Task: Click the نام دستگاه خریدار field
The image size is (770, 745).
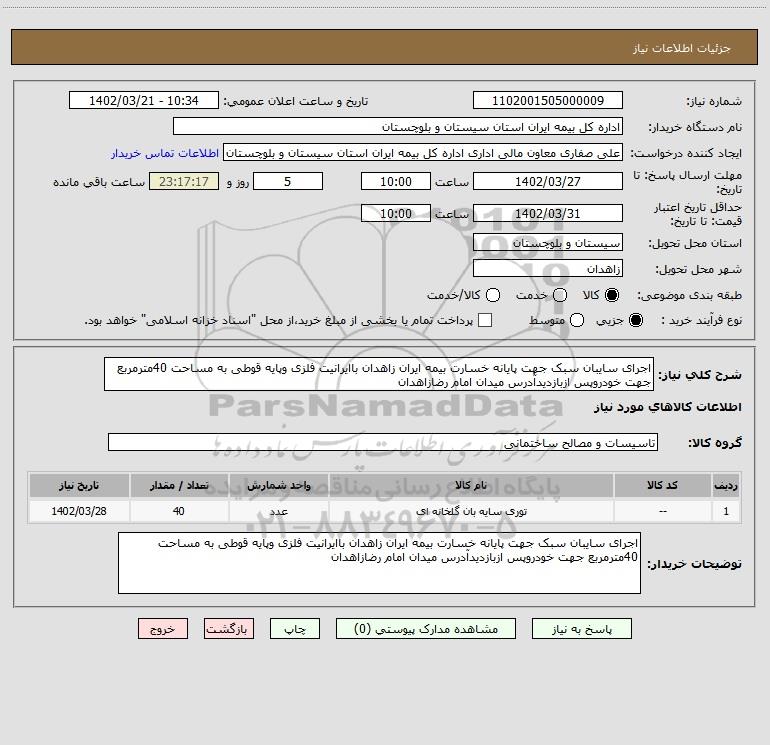Action: pyautogui.click(x=398, y=127)
